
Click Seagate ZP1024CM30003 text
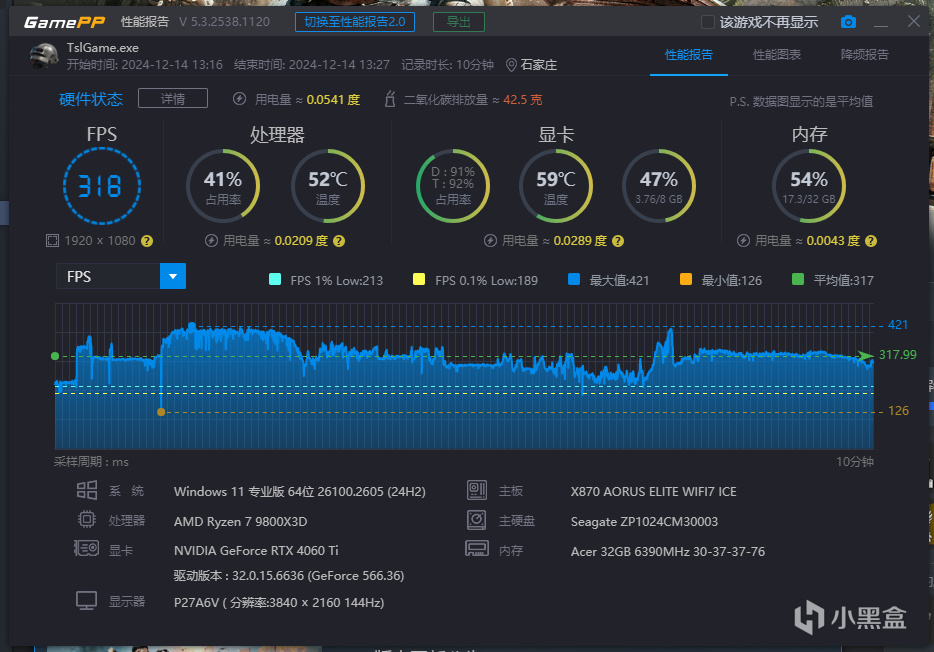(645, 522)
